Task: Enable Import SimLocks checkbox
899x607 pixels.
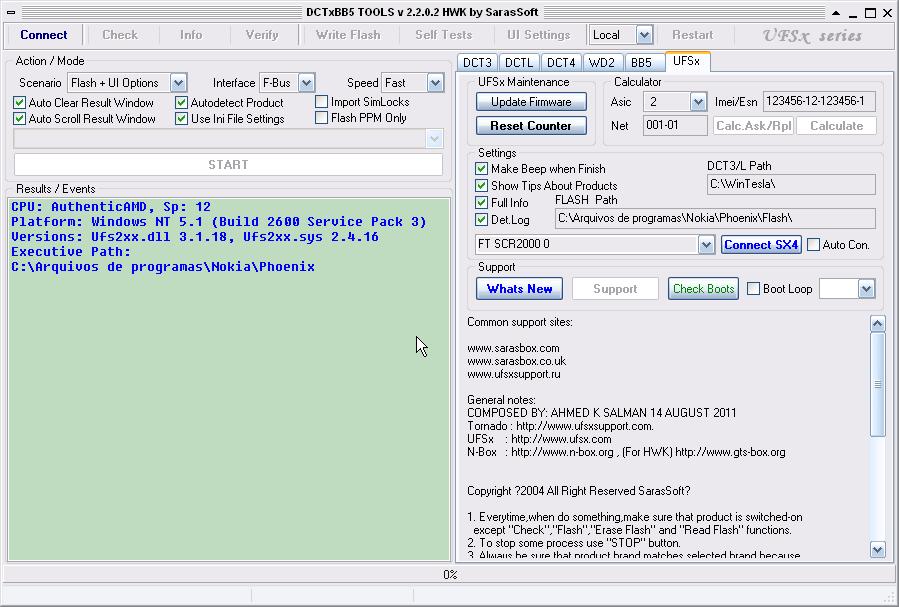Action: point(322,102)
